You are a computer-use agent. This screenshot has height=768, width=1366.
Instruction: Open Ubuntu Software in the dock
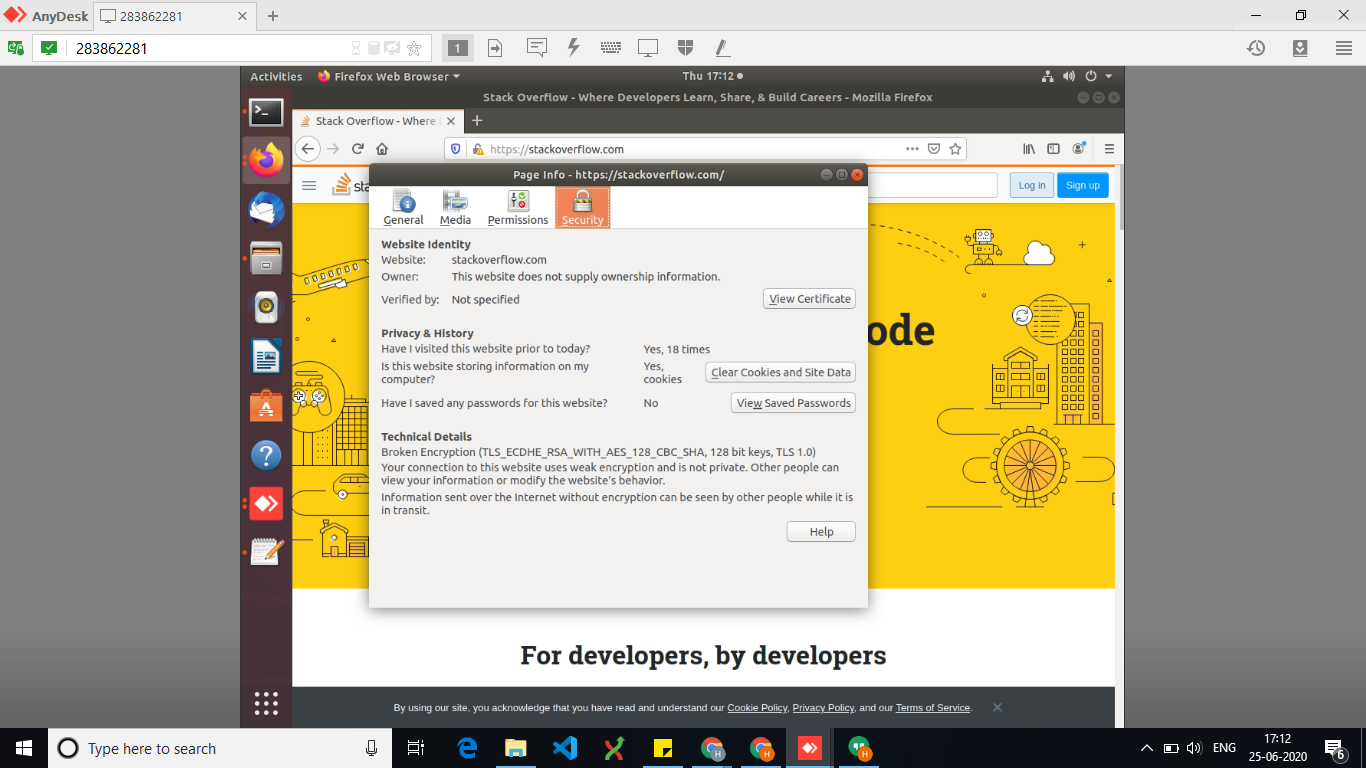point(266,406)
